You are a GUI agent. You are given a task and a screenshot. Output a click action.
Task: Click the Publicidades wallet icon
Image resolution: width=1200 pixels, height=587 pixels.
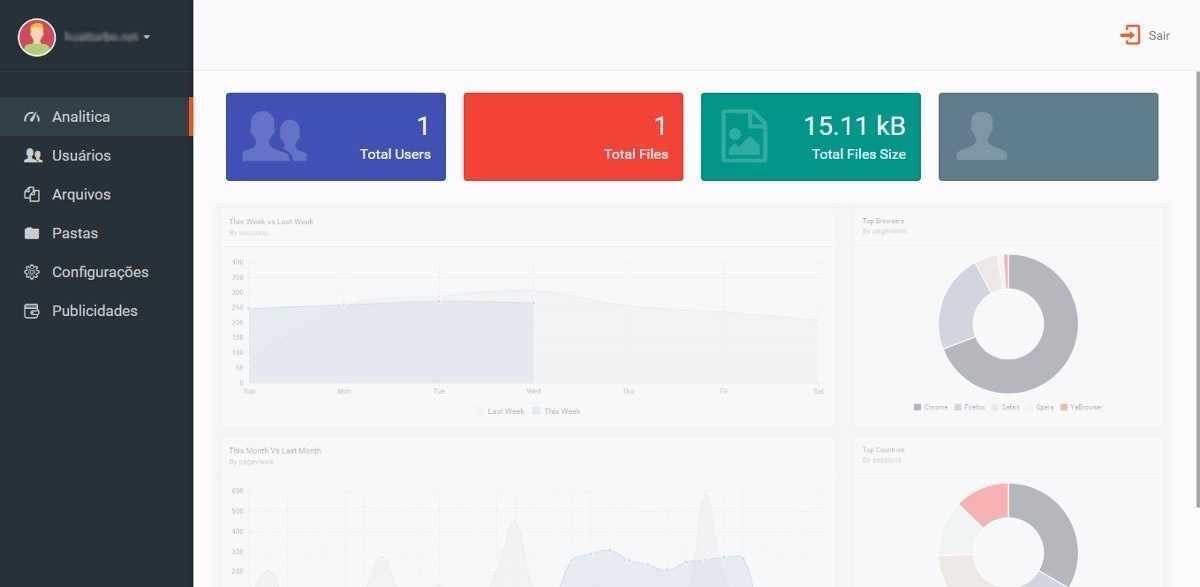(x=32, y=311)
